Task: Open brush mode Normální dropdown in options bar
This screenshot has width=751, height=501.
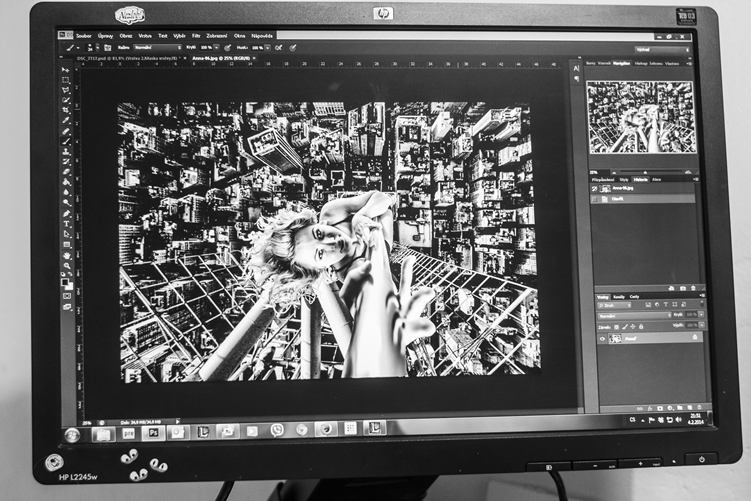Action: click(x=158, y=48)
